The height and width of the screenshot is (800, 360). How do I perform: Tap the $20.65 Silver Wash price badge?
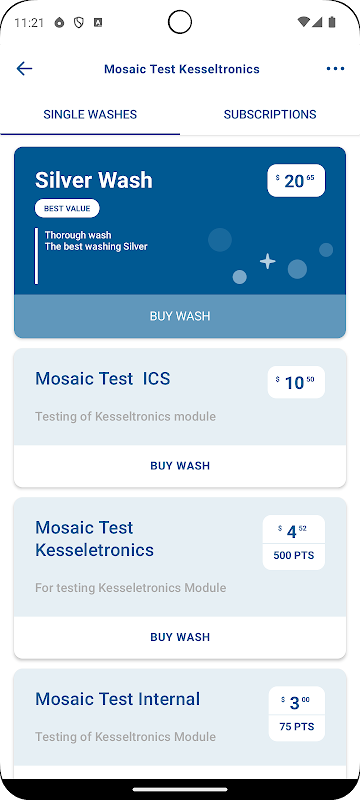tap(296, 180)
